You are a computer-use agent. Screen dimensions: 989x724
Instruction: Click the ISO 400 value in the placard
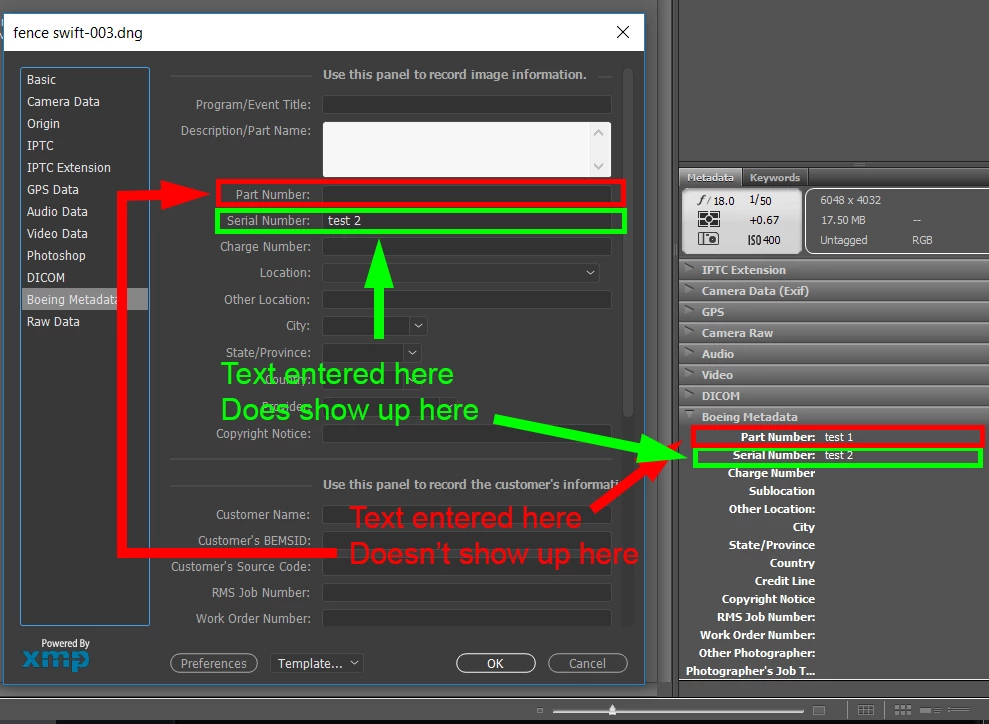pos(764,240)
